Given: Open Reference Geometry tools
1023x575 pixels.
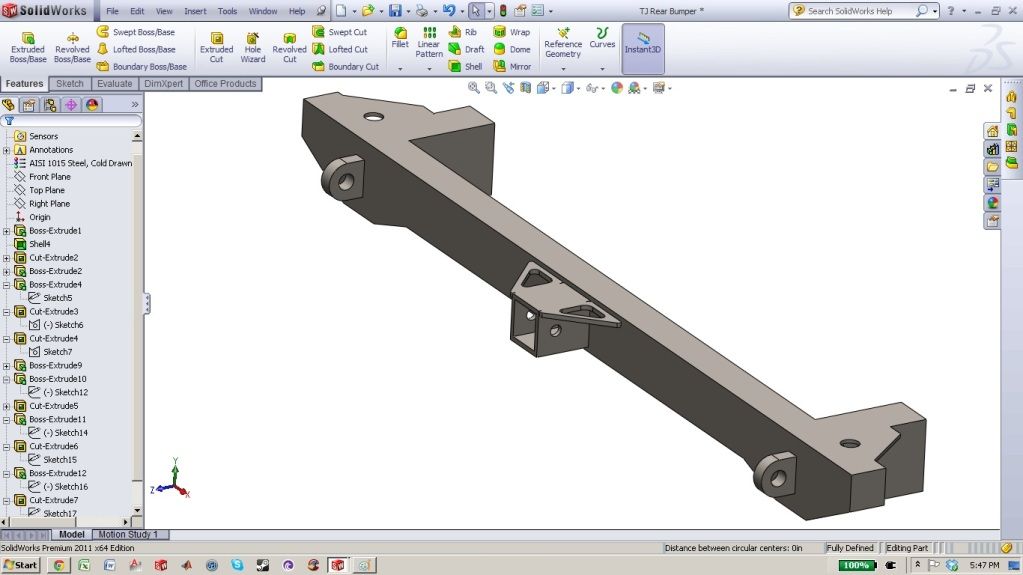Looking at the screenshot, I should [563, 43].
